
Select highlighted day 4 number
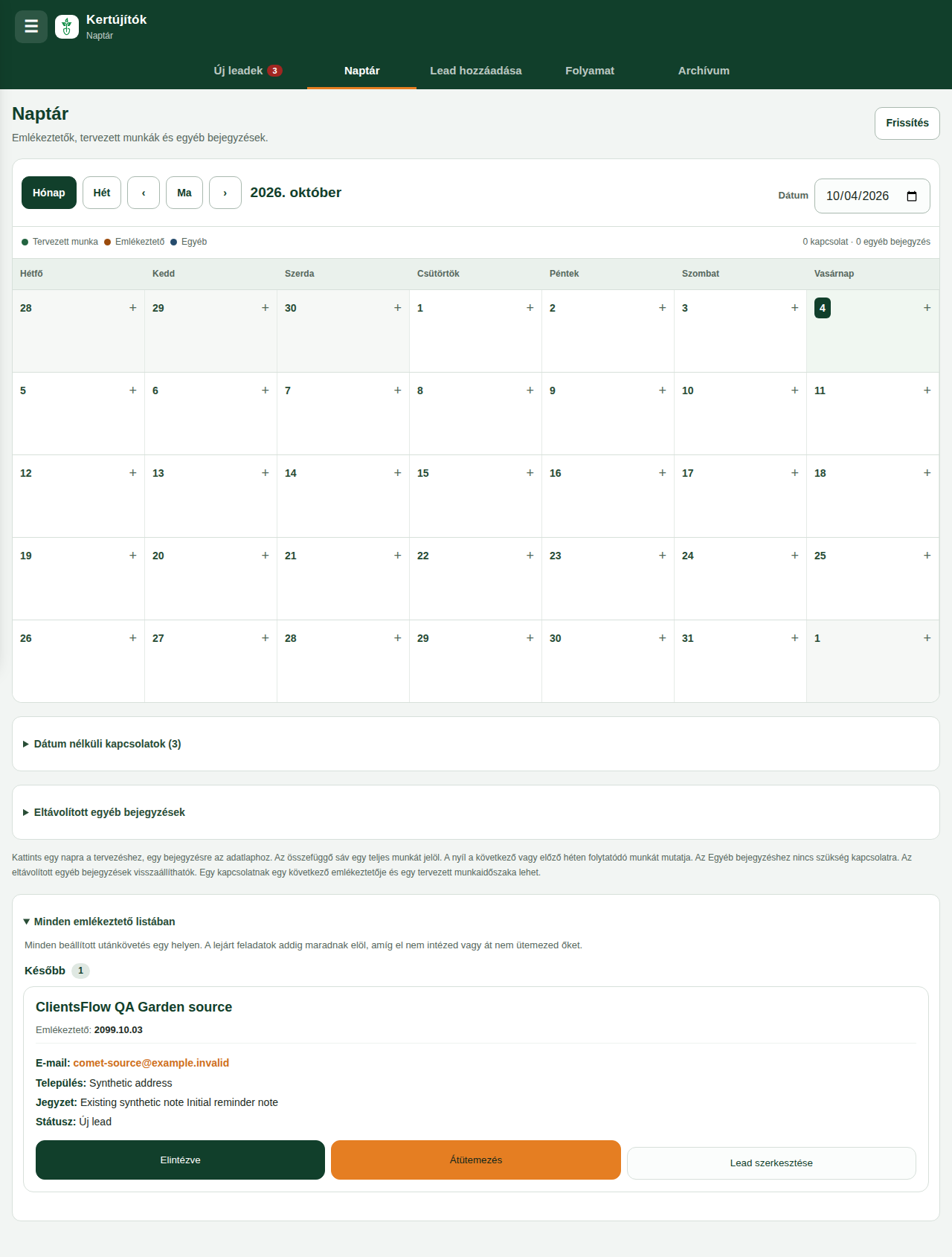coord(823,308)
